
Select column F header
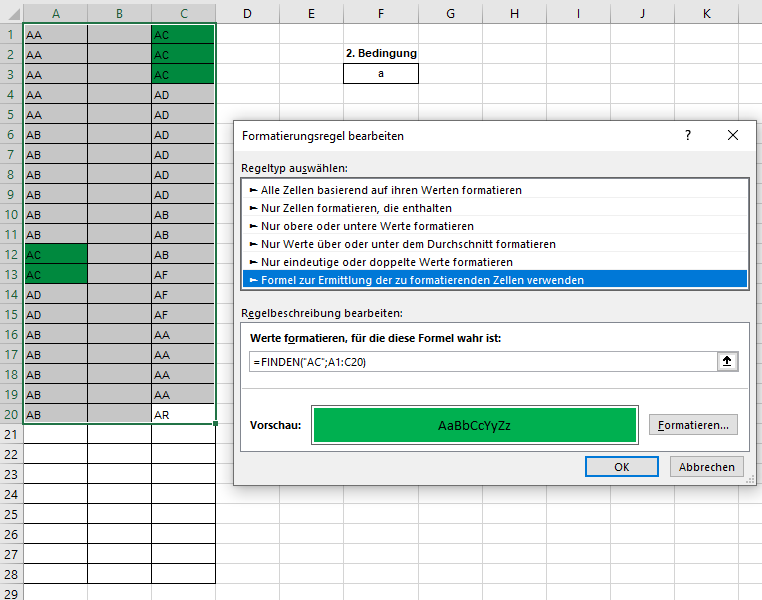[x=381, y=14]
